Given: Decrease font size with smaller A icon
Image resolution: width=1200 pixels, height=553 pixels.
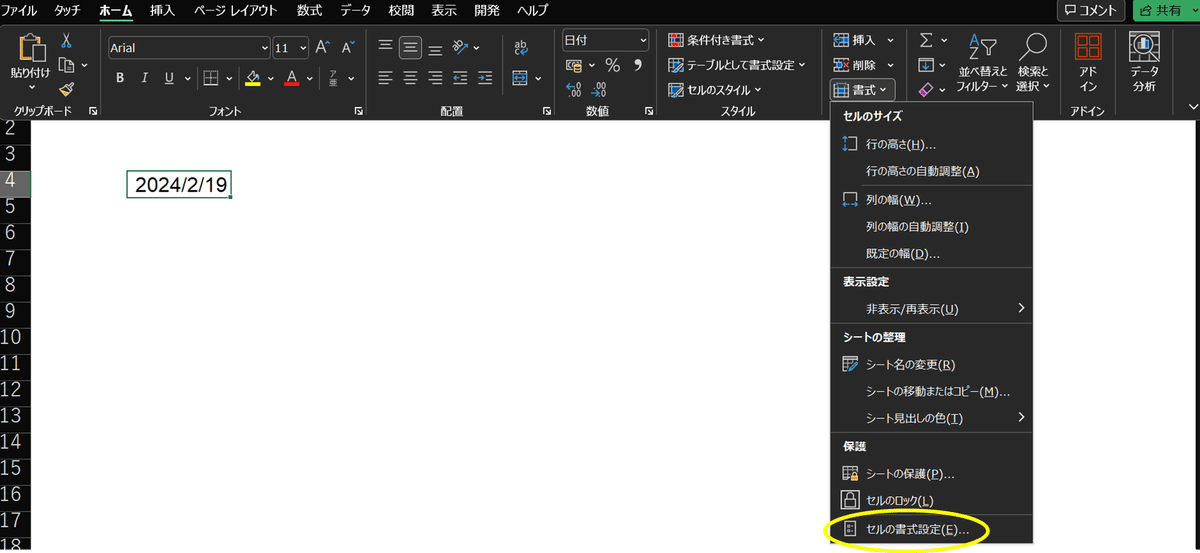Looking at the screenshot, I should point(347,47).
